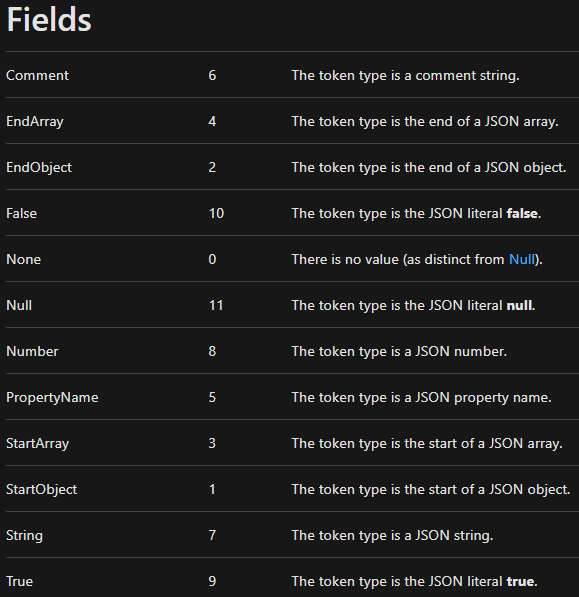Click the 'String' field name
579x597 pixels.
[24, 536]
